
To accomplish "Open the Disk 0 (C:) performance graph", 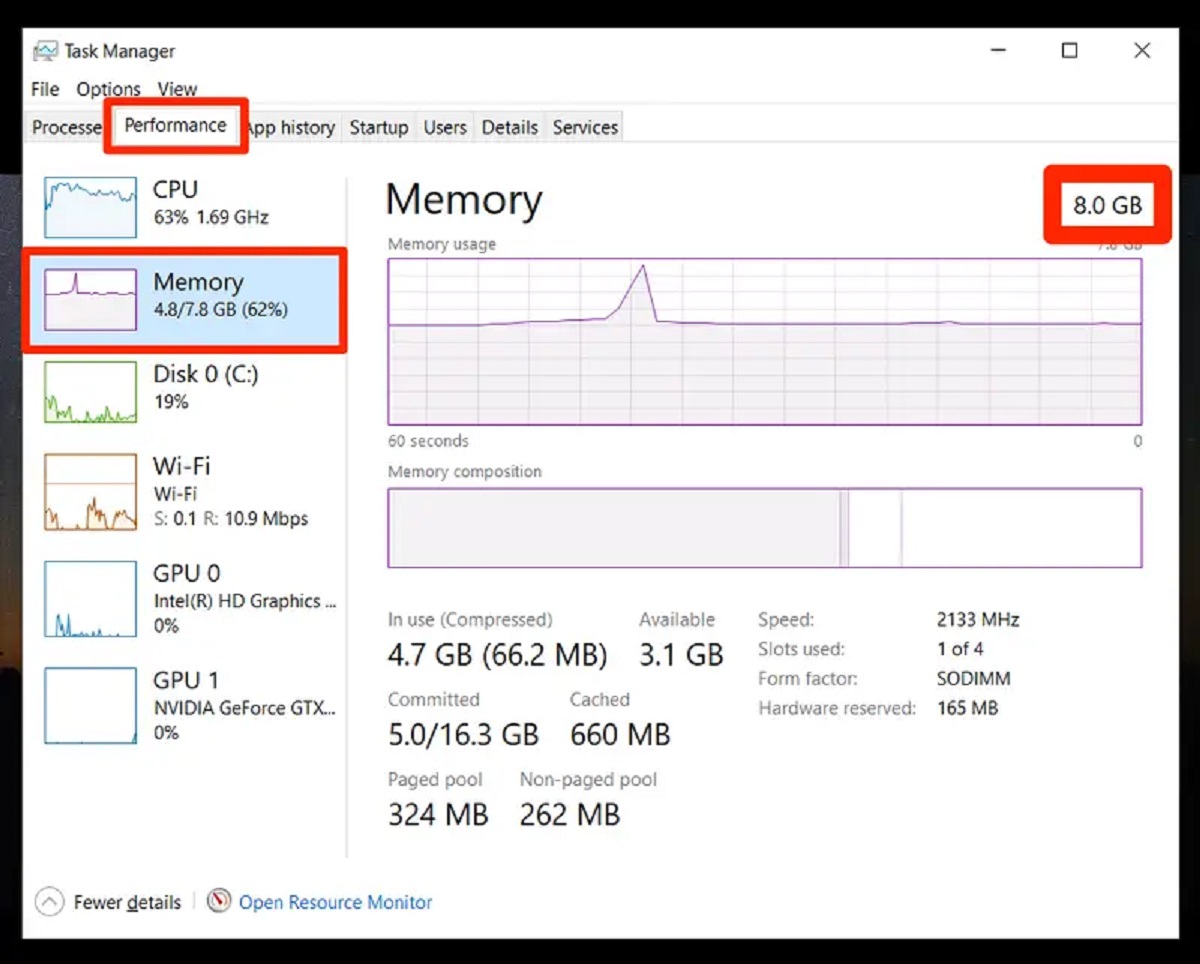I will (90, 392).
